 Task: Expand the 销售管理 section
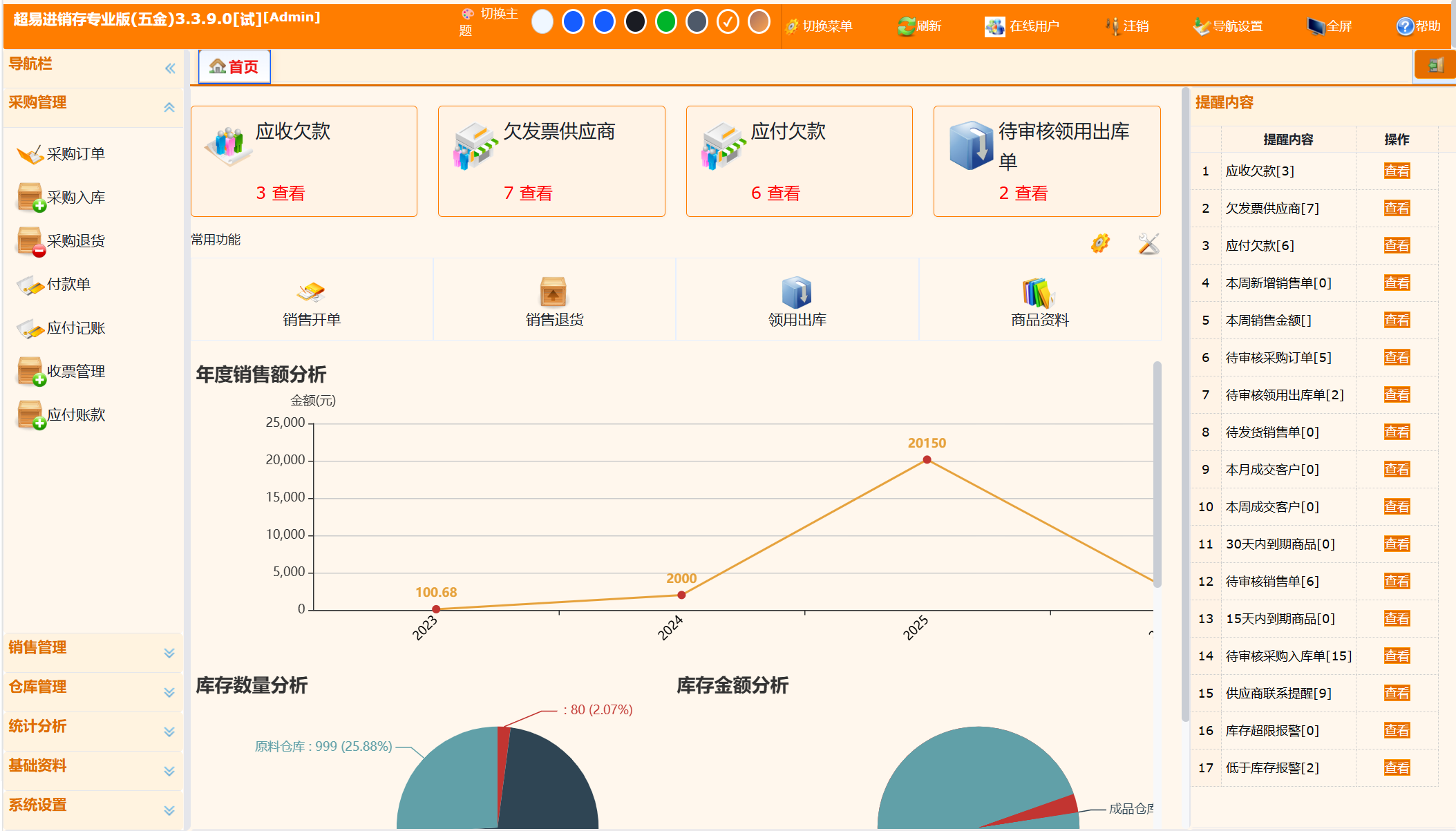click(169, 653)
